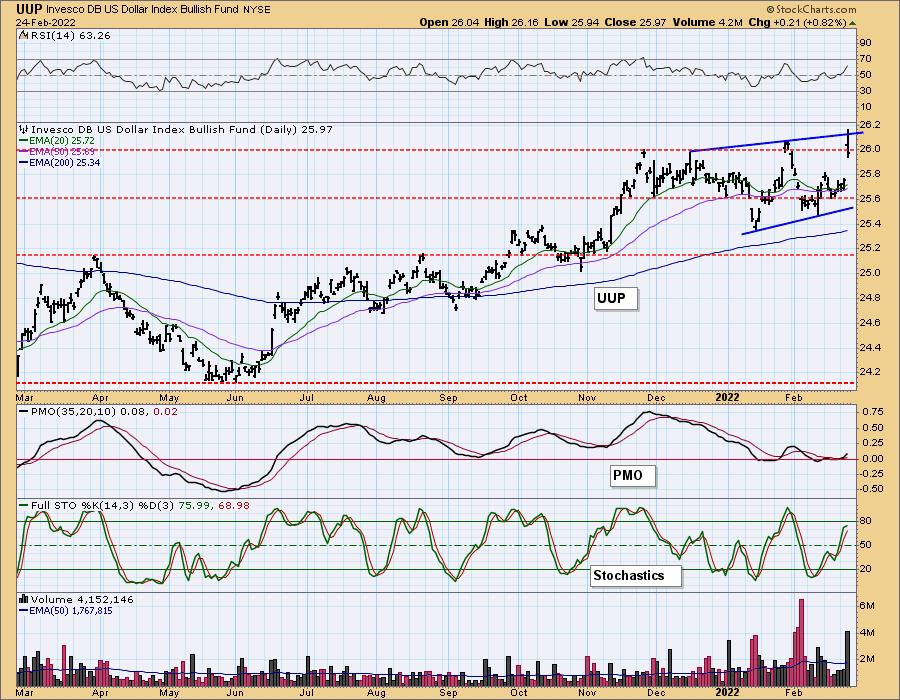Click the PMO annotation box
Image resolution: width=900 pixels, height=700 pixels.
tap(633, 476)
